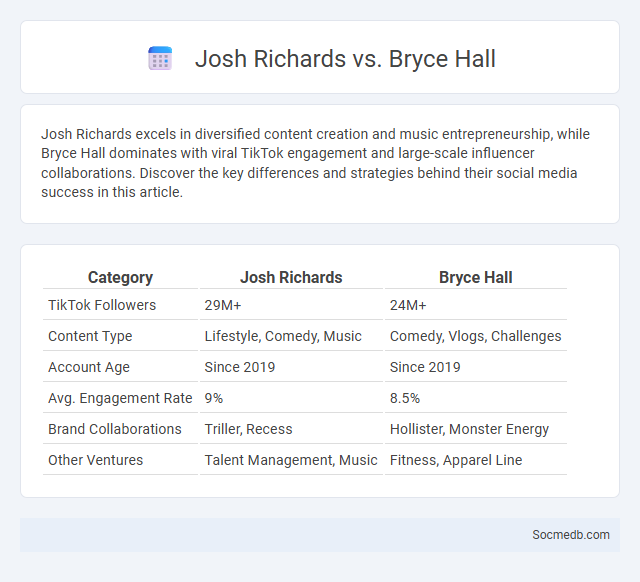640x582 pixels.
Task: Click the '8.5%' engagement rate cell
Action: [404, 398]
